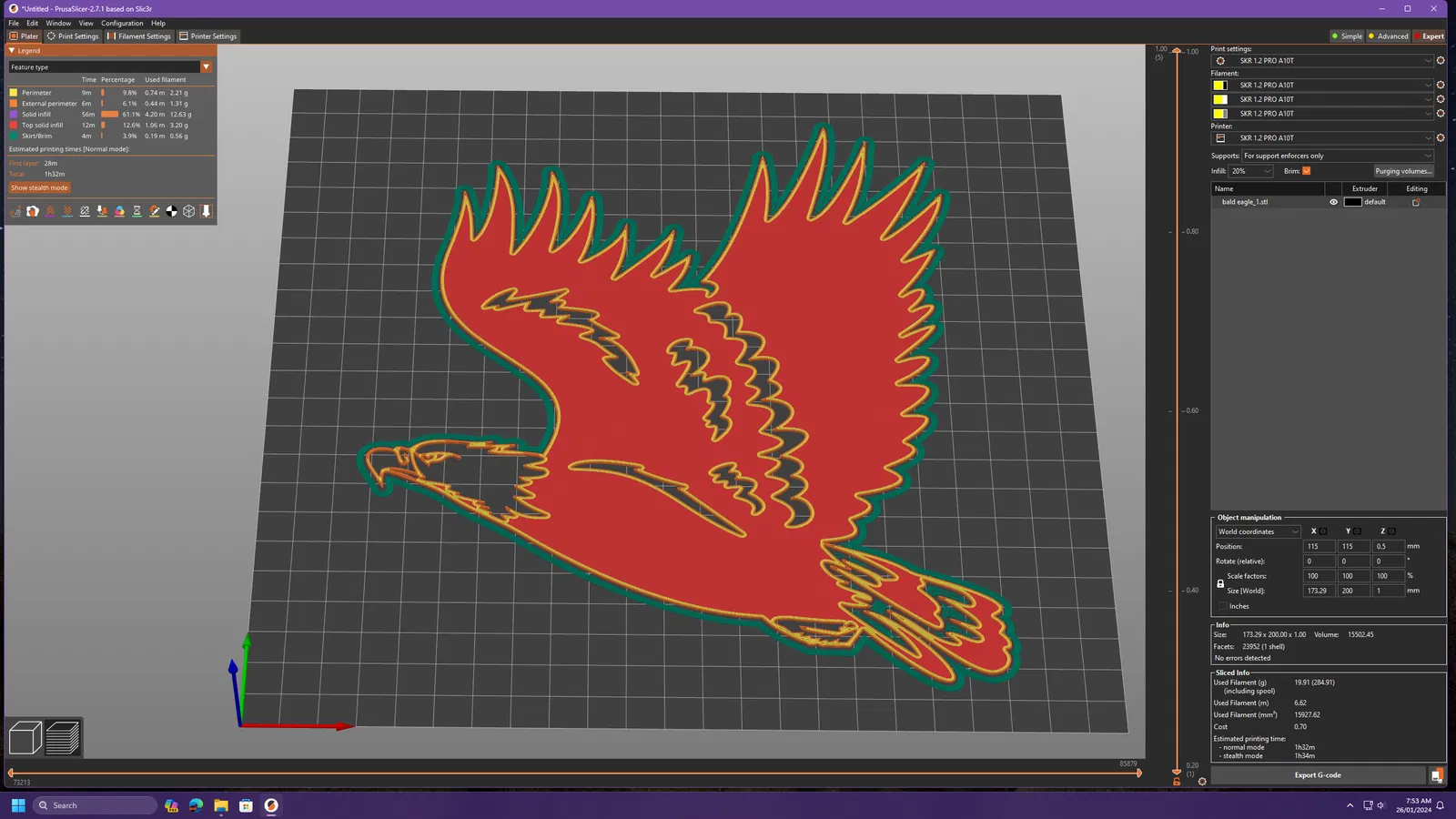Toggle color changes visibility icon
Viewport: 1456px width, 819px height.
point(119,211)
